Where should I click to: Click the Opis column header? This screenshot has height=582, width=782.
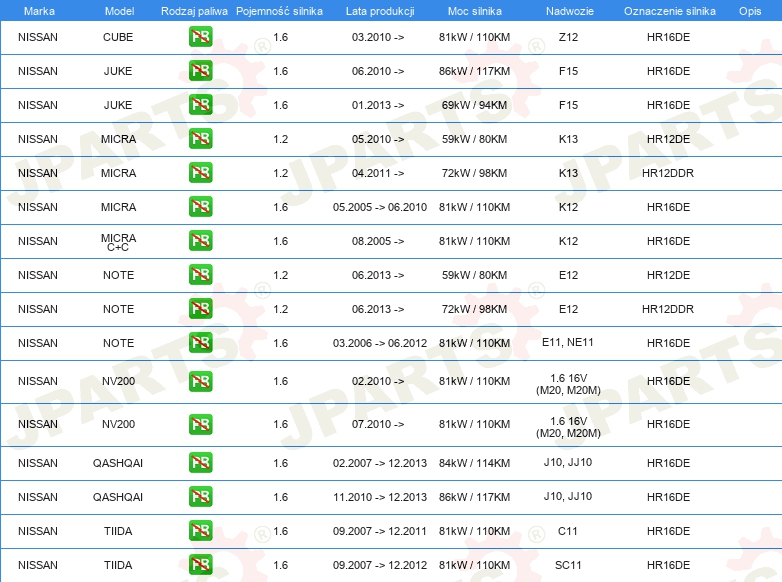pos(750,11)
